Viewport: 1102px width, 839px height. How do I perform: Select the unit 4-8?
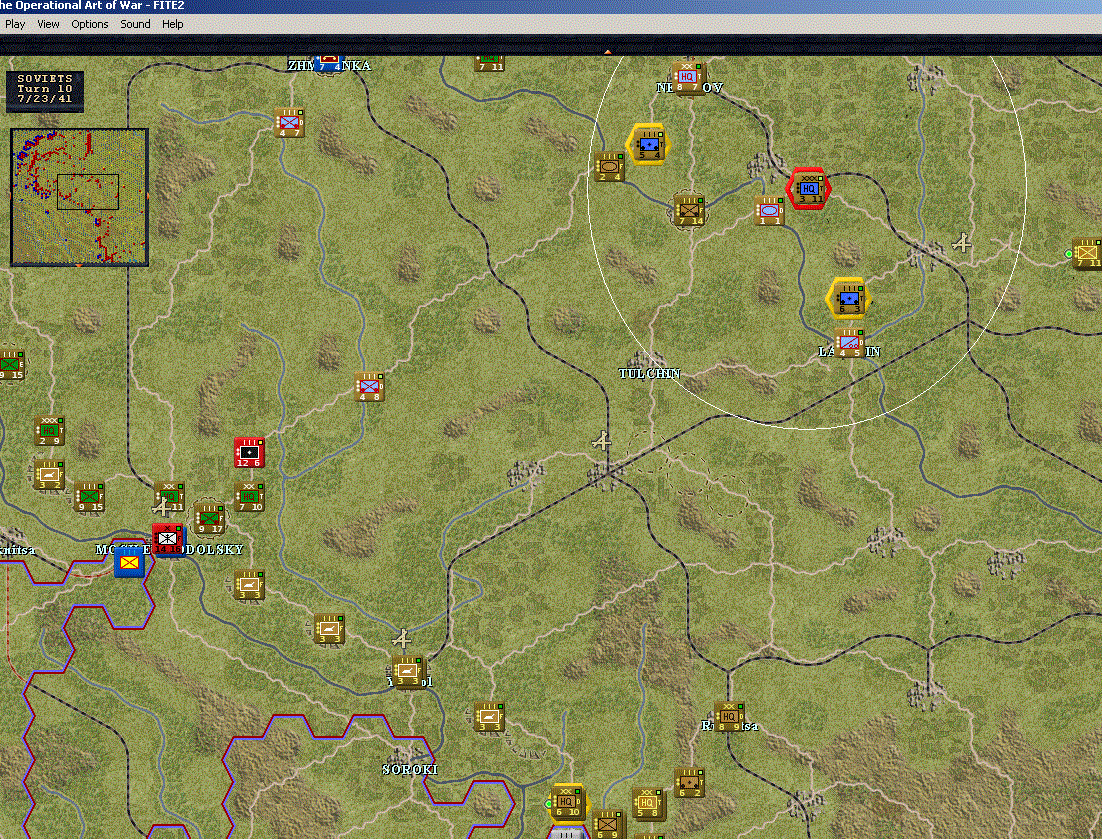click(369, 386)
